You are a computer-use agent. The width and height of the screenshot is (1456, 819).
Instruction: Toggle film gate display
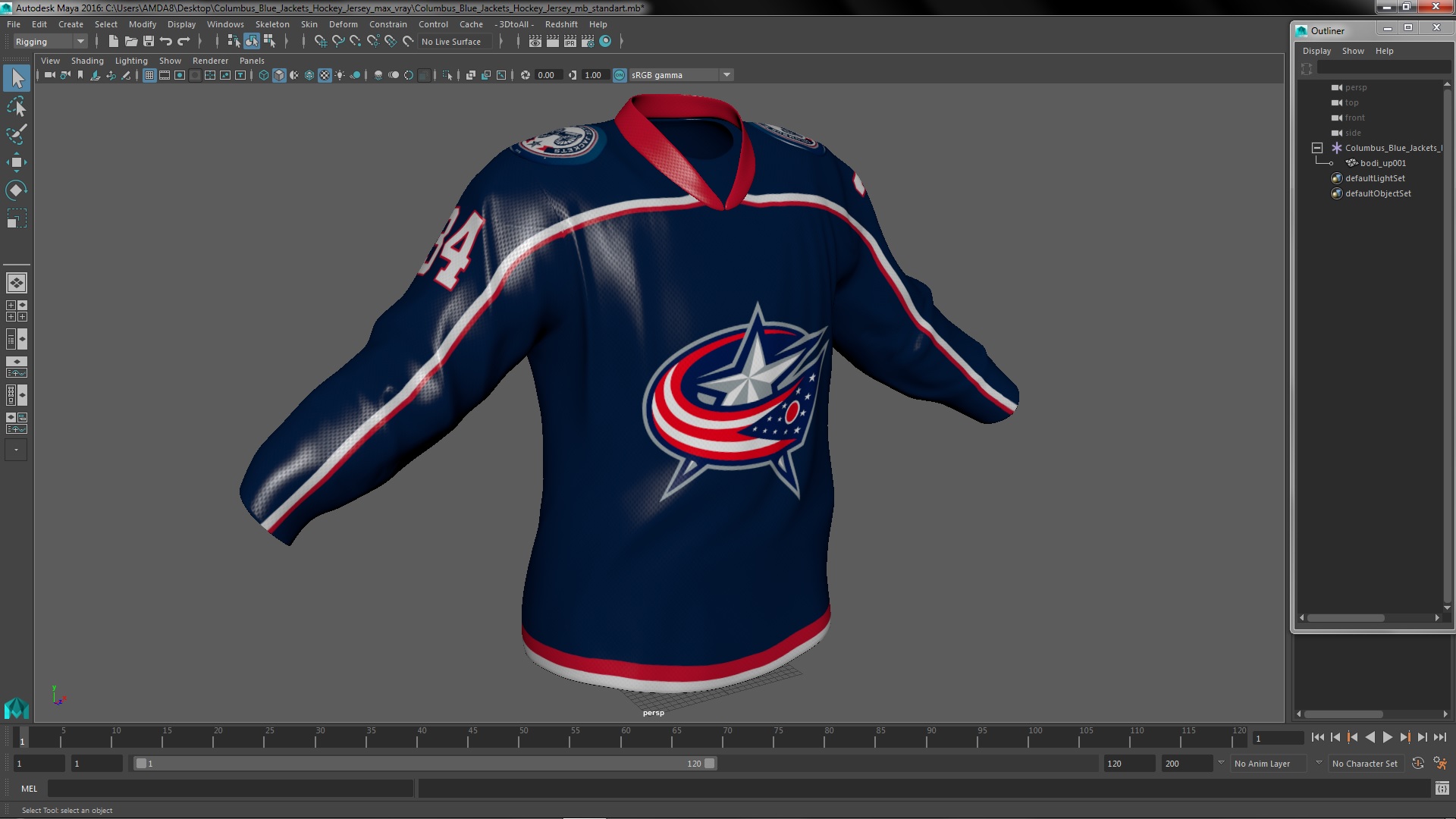click(x=165, y=75)
